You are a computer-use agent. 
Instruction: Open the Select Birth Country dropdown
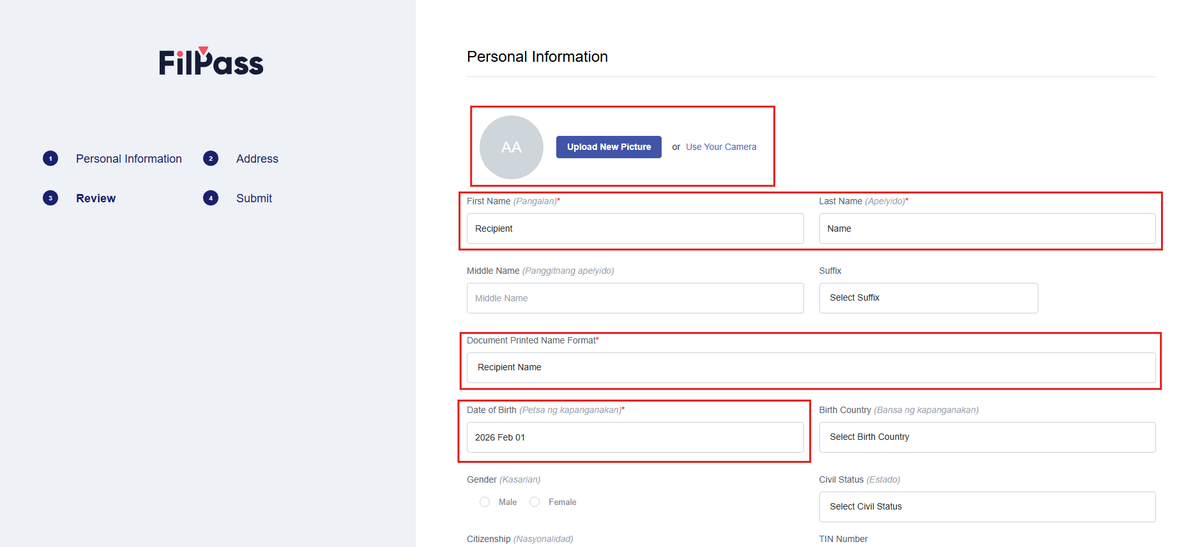tap(987, 437)
